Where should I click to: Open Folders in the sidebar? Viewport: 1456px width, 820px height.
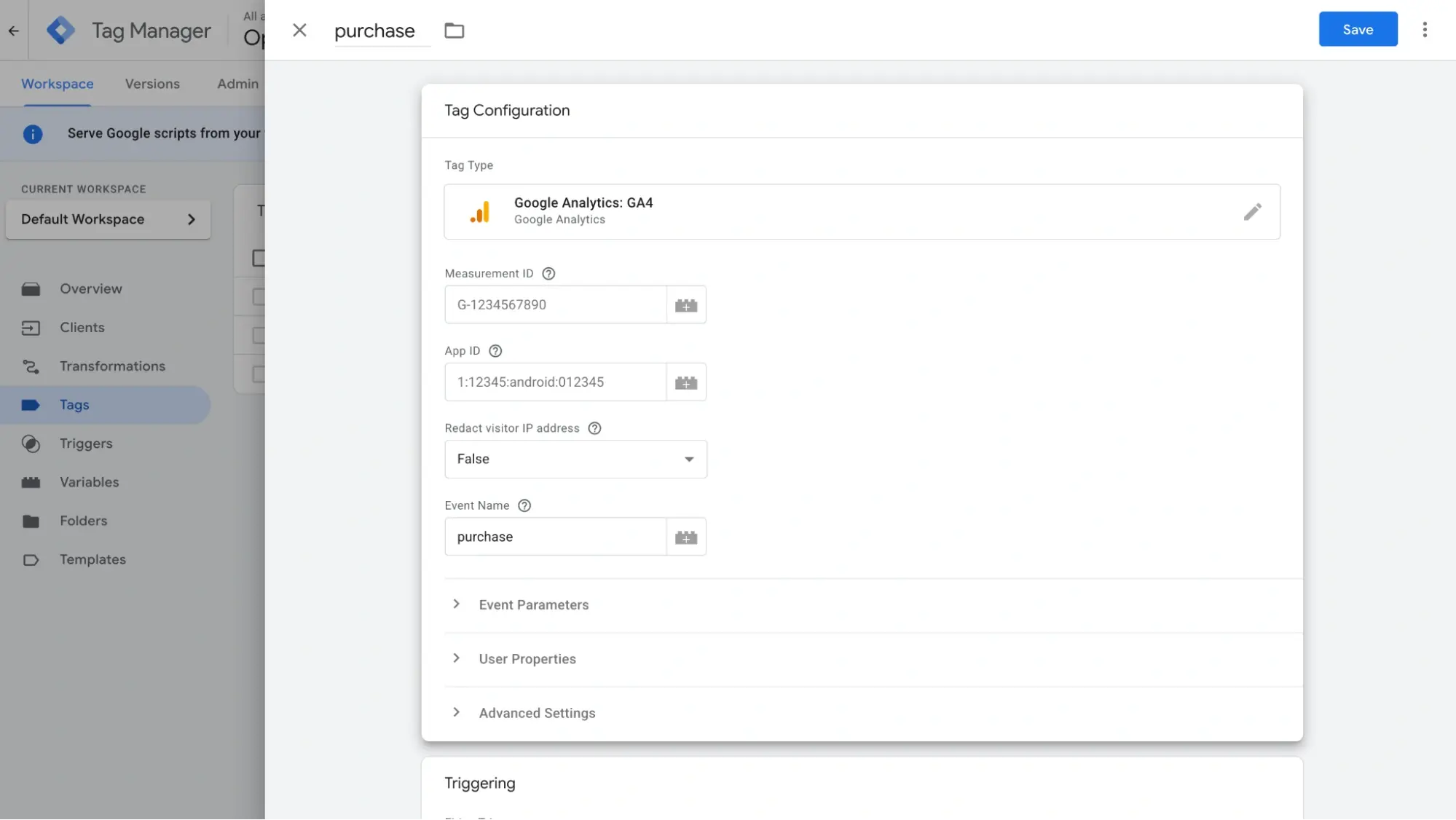pos(106,521)
